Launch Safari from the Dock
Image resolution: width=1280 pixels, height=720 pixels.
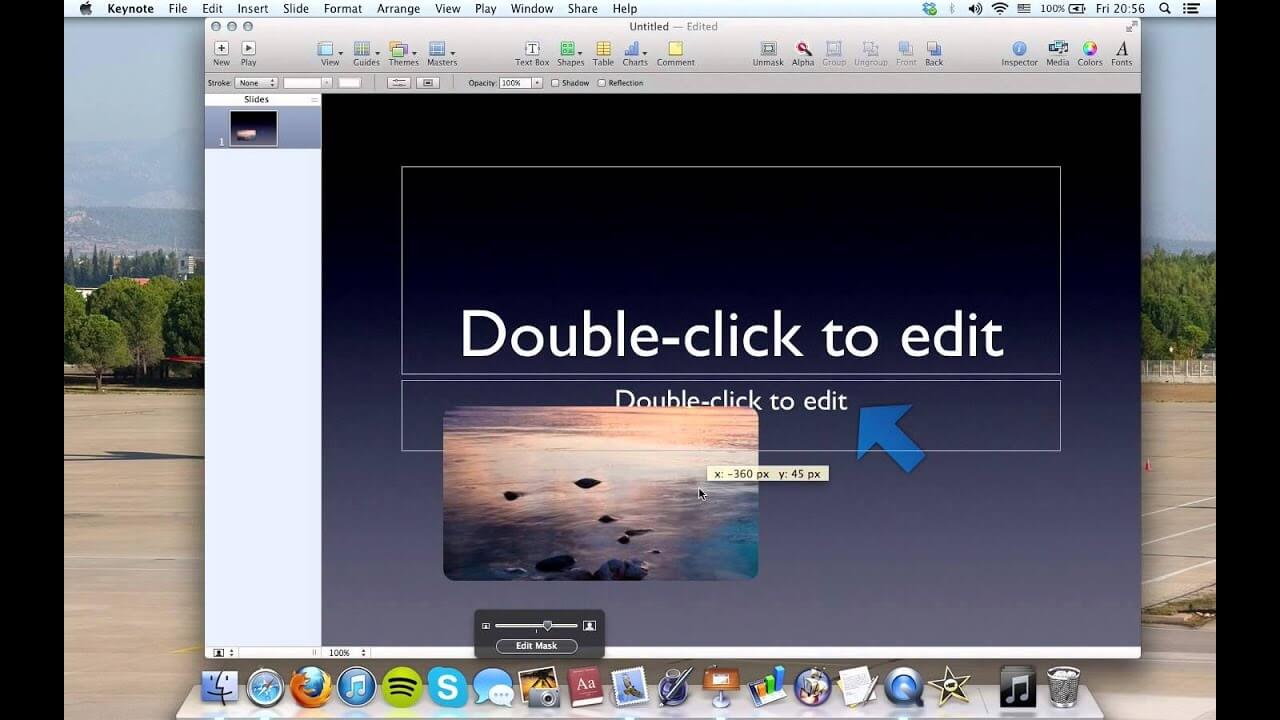266,687
